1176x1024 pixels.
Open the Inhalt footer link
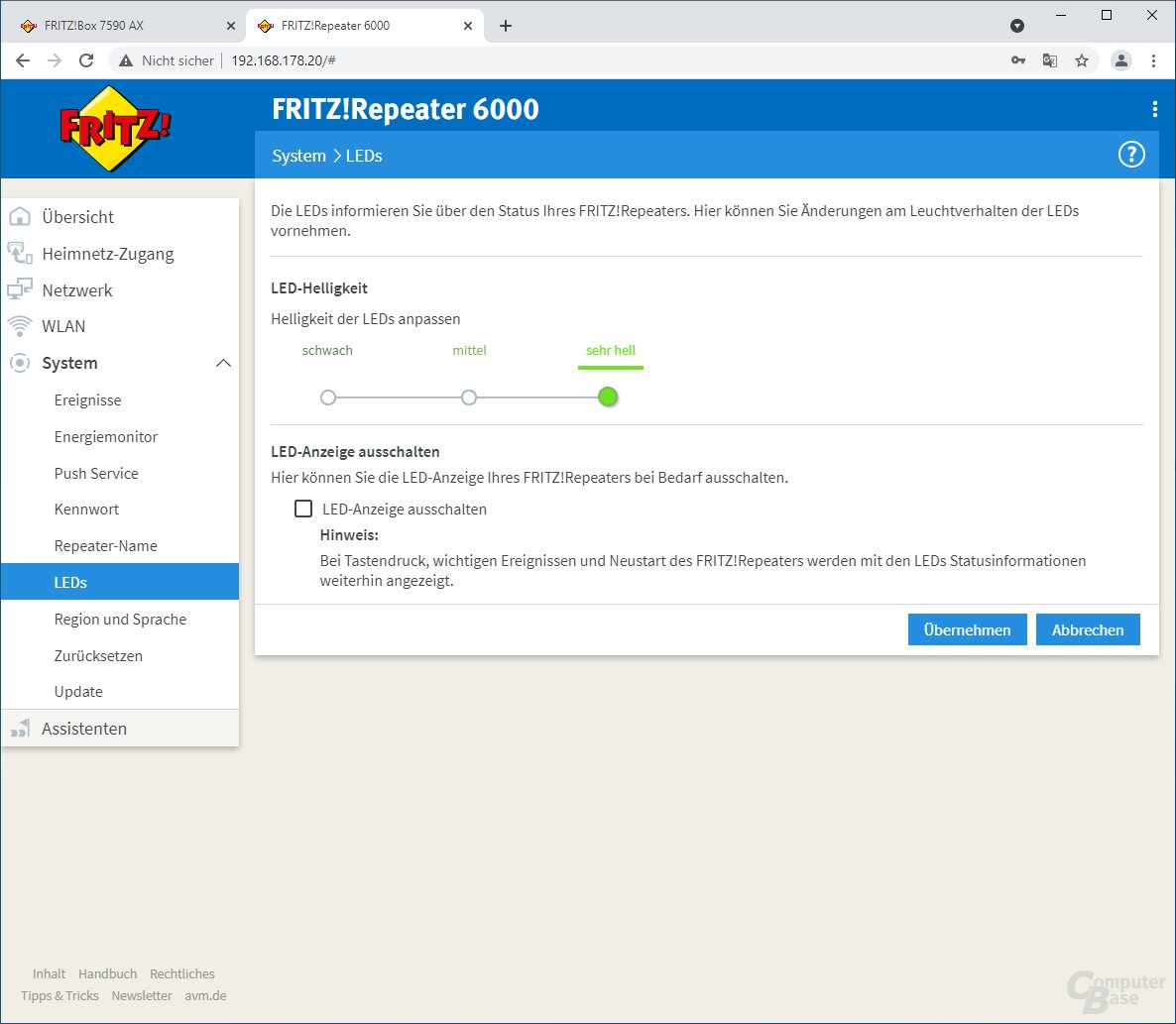[x=49, y=973]
